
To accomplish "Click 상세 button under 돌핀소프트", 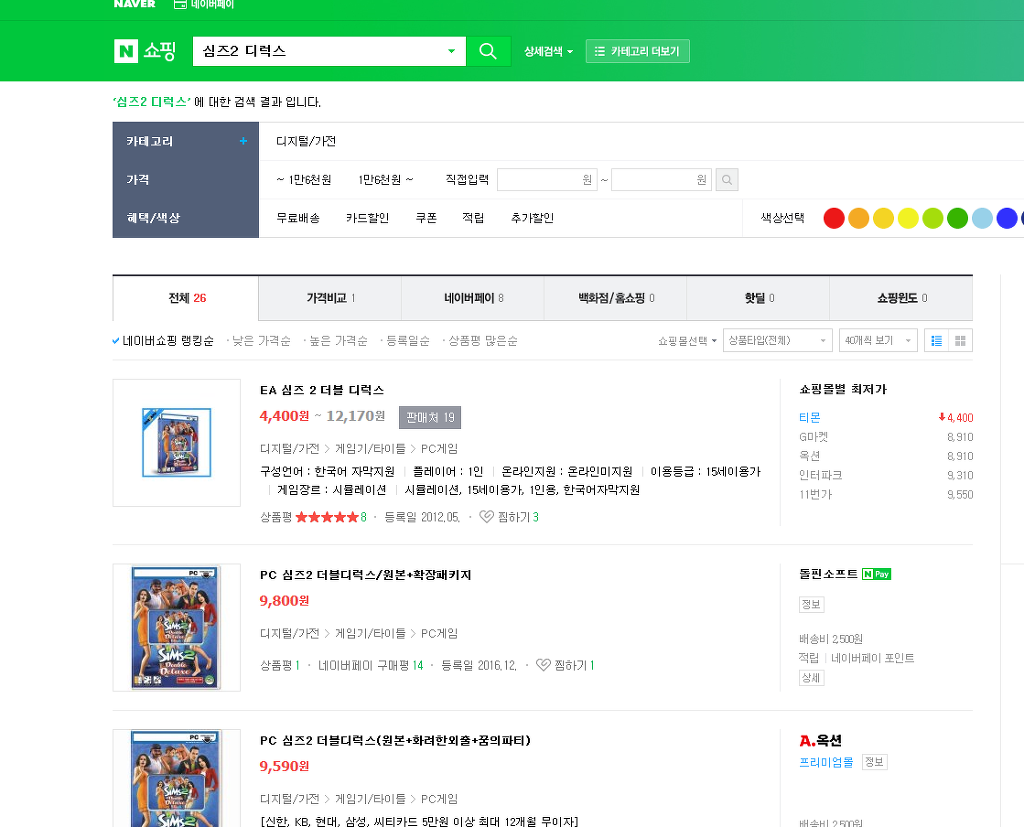I will [811, 677].
